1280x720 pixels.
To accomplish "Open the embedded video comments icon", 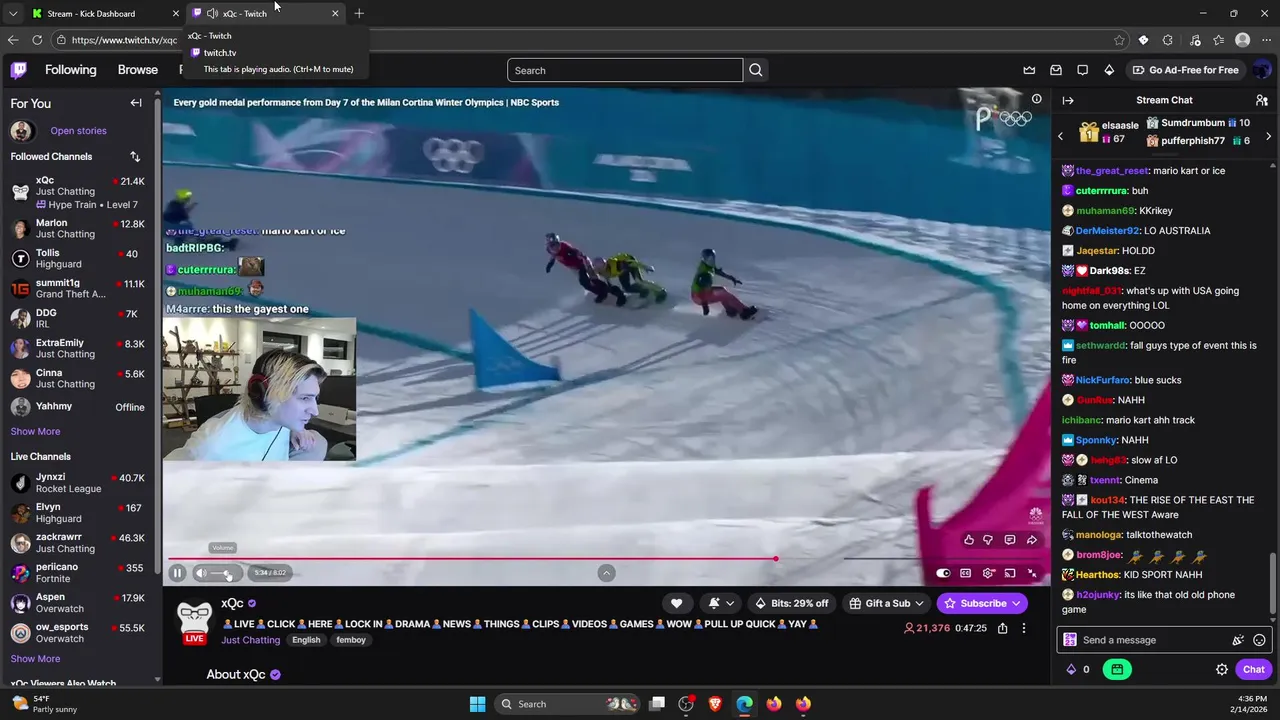I will [x=1010, y=540].
